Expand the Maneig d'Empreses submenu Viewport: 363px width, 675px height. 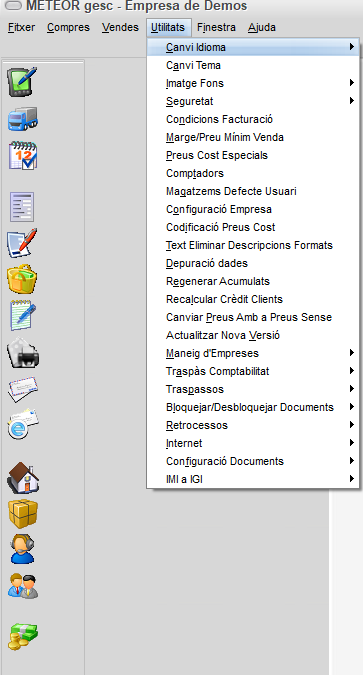click(x=253, y=353)
